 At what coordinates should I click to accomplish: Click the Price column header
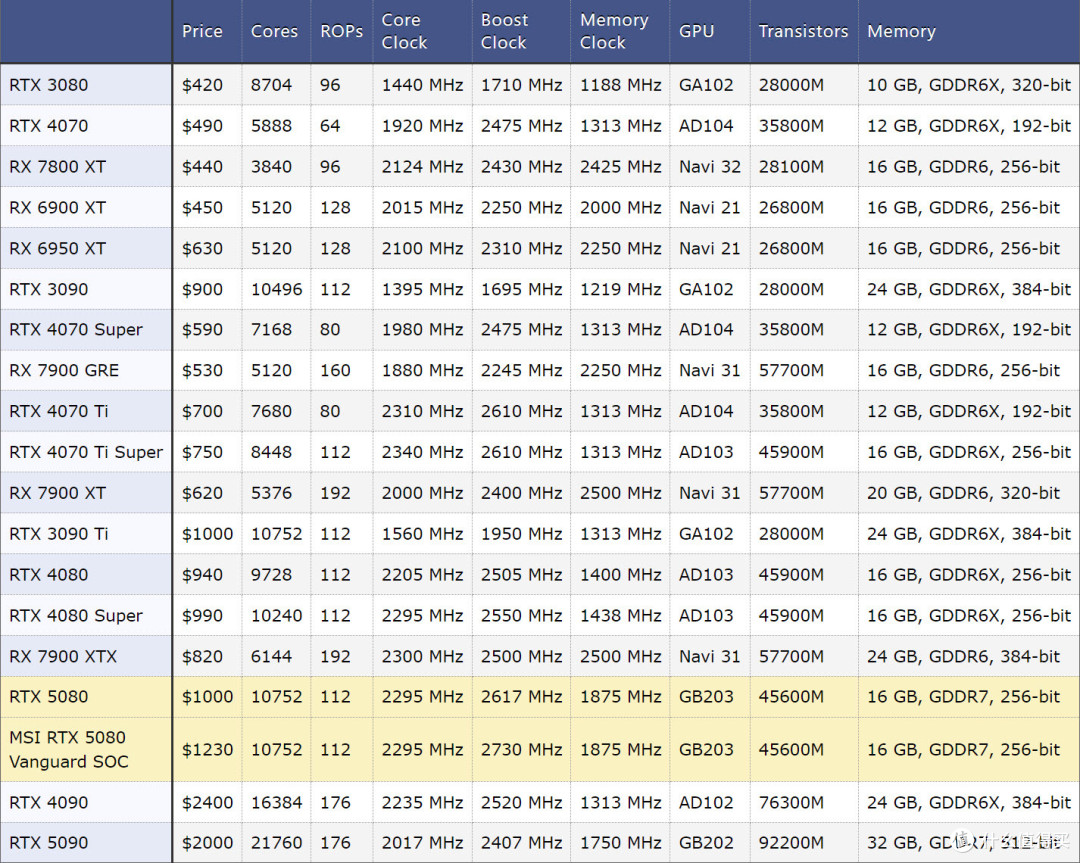[x=202, y=31]
